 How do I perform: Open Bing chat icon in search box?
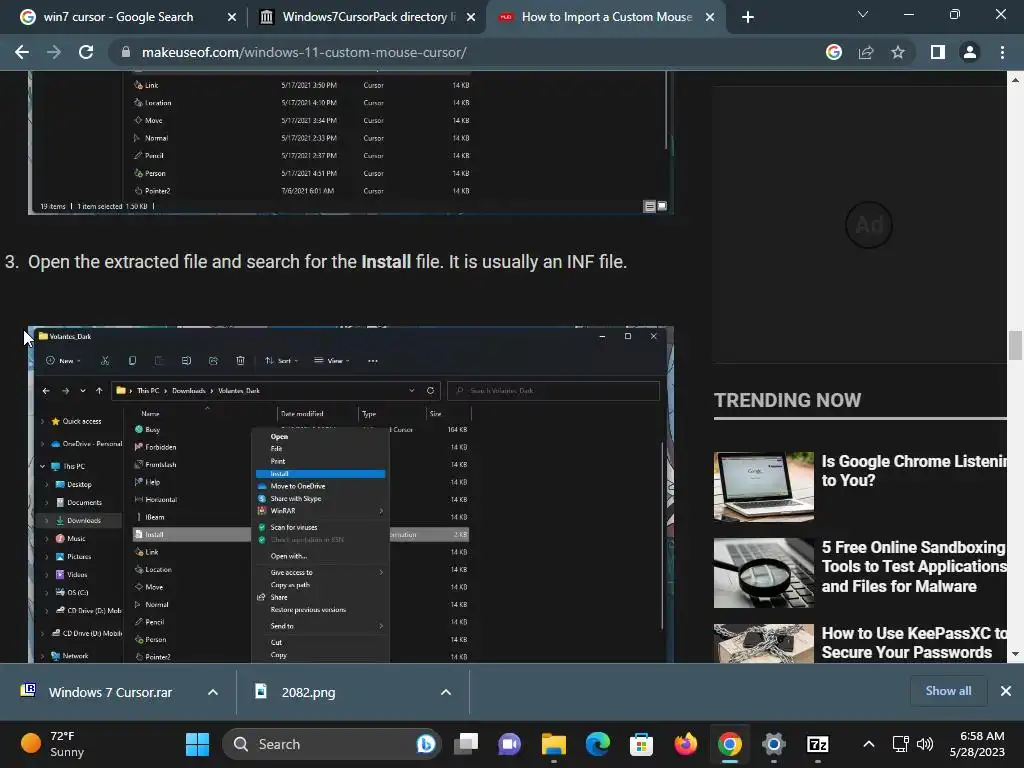pyautogui.click(x=425, y=744)
